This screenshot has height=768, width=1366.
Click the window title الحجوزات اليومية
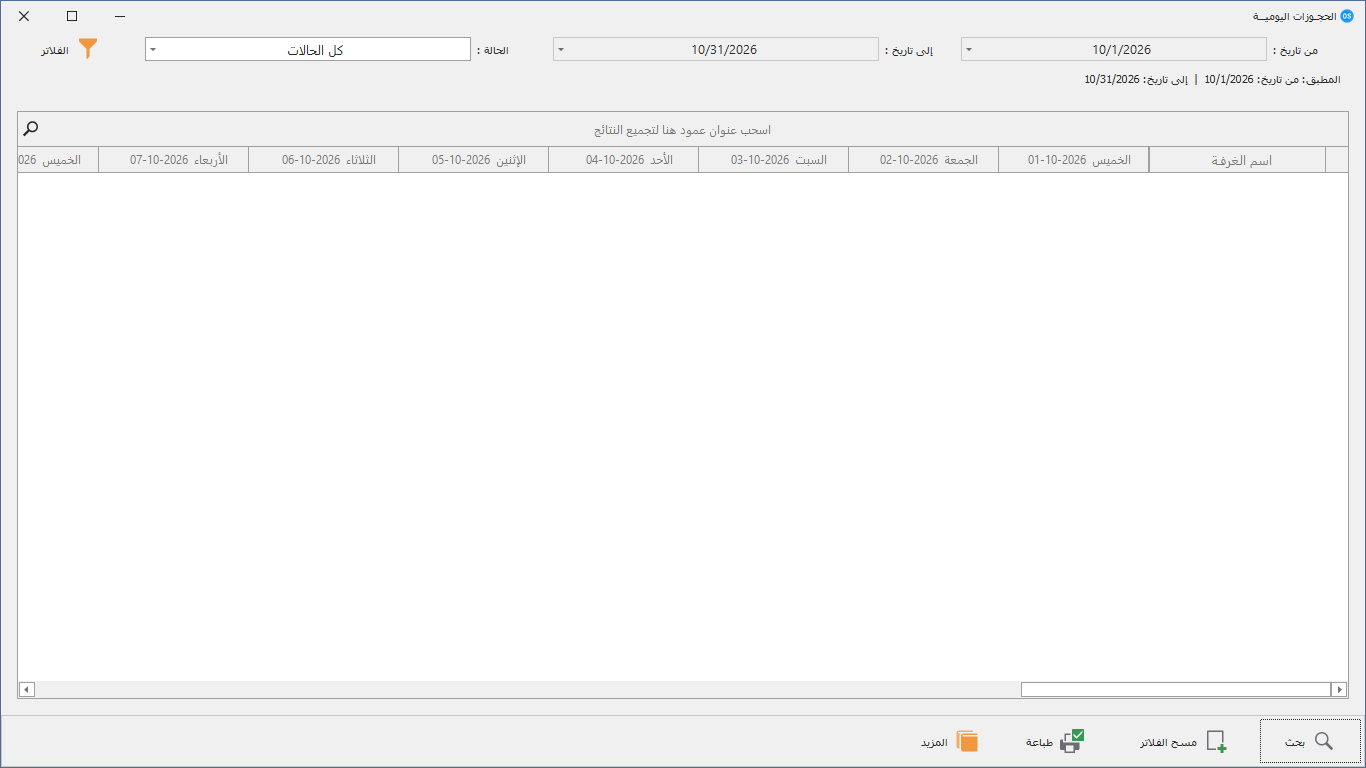pos(1296,17)
